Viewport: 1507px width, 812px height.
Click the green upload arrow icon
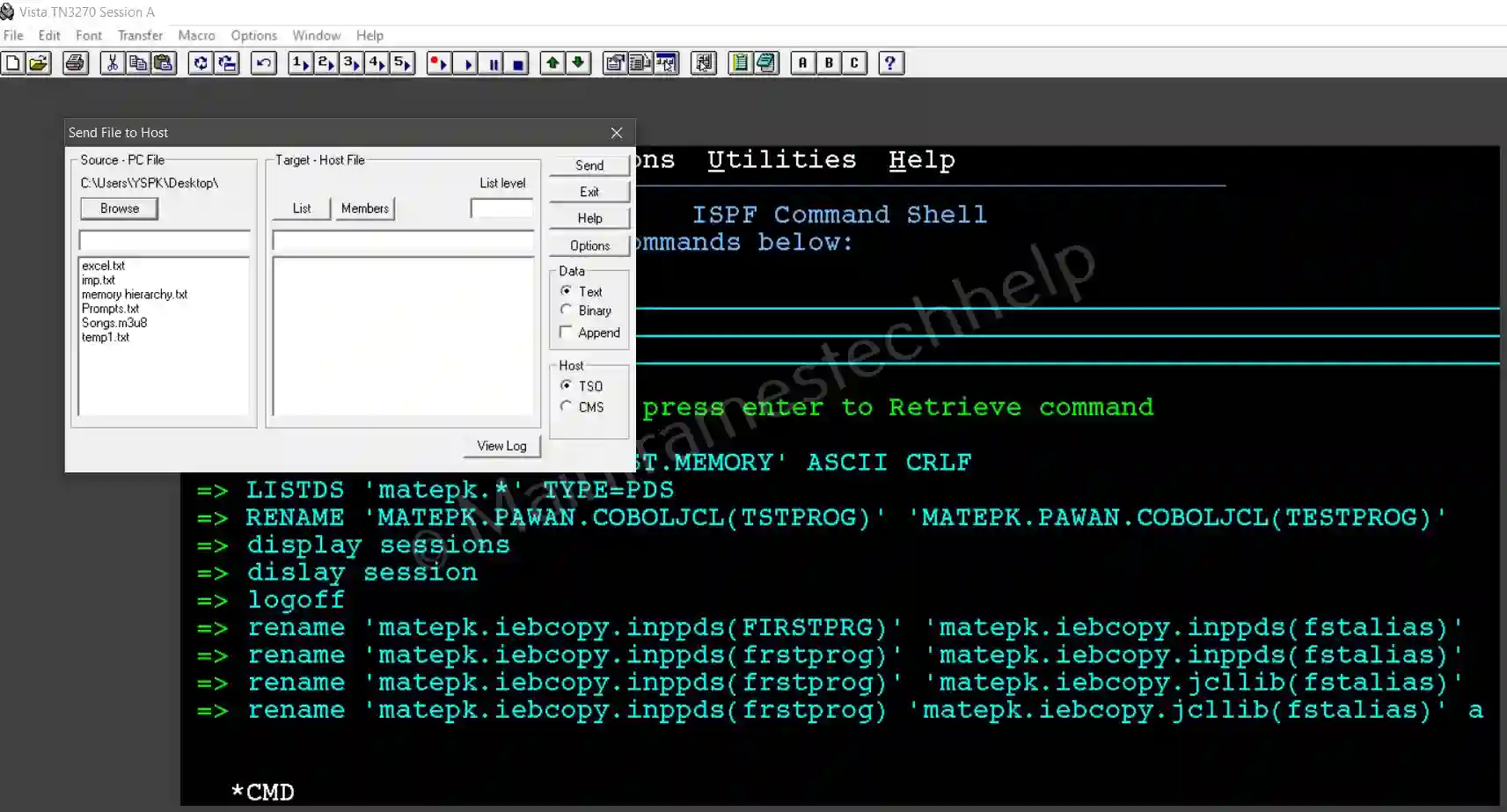pyautogui.click(x=552, y=63)
